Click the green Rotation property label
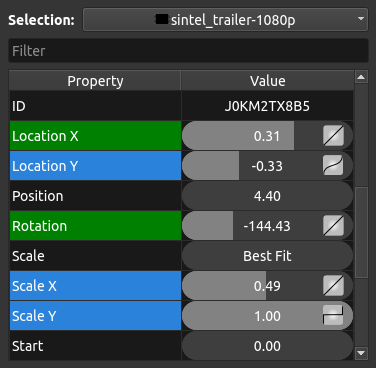The height and width of the screenshot is (368, 376). point(95,226)
